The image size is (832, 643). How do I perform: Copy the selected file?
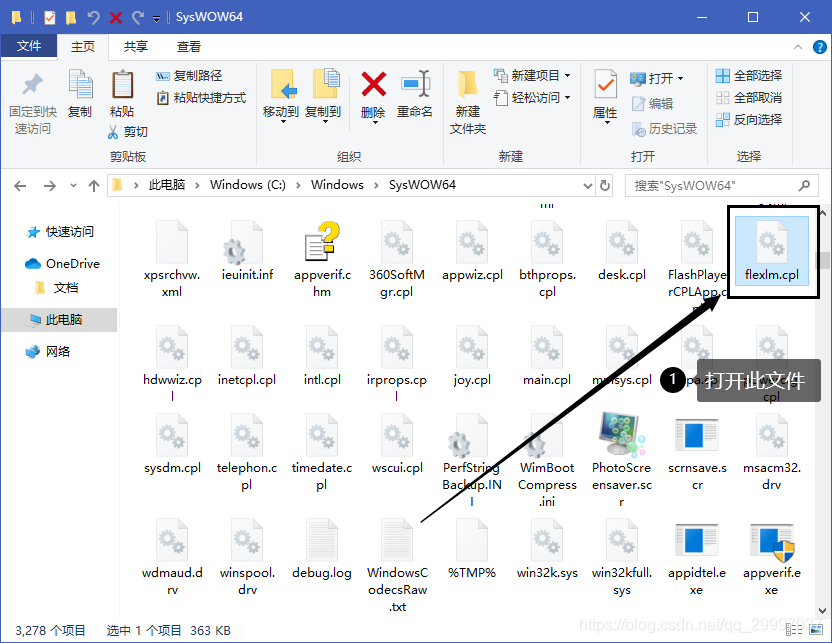[79, 95]
